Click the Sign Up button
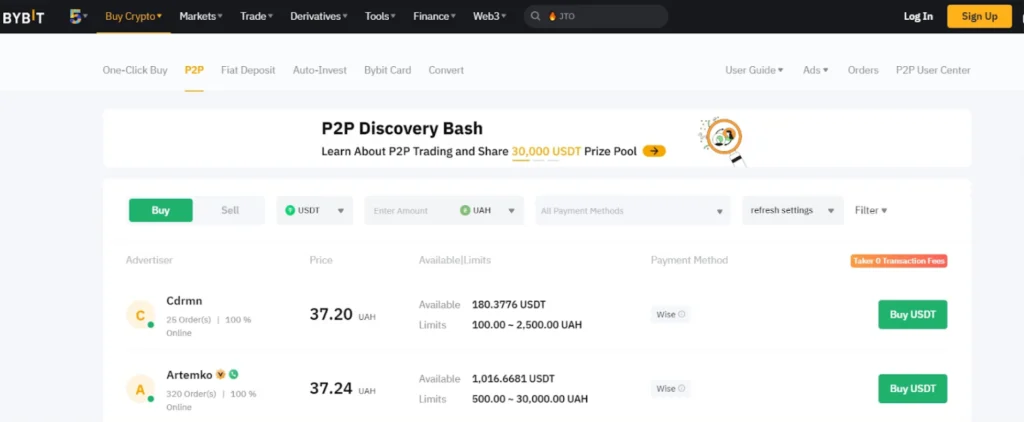This screenshot has height=422, width=1024. (979, 16)
